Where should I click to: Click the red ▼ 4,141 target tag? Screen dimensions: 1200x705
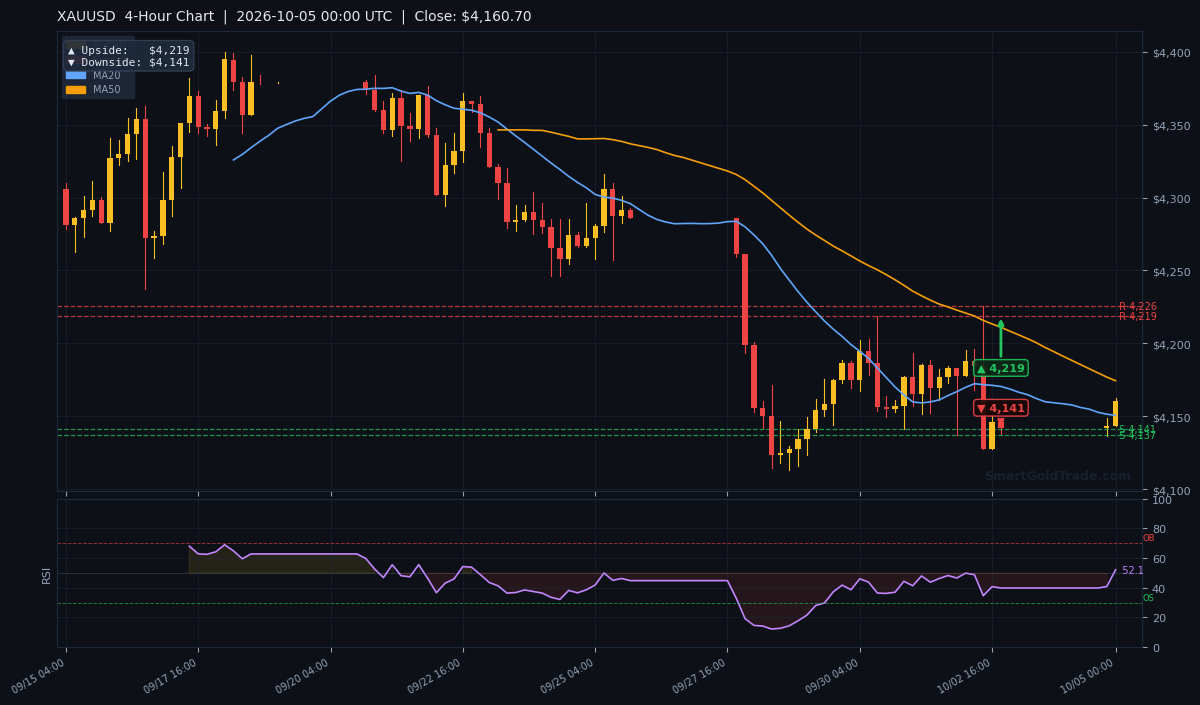(1000, 408)
